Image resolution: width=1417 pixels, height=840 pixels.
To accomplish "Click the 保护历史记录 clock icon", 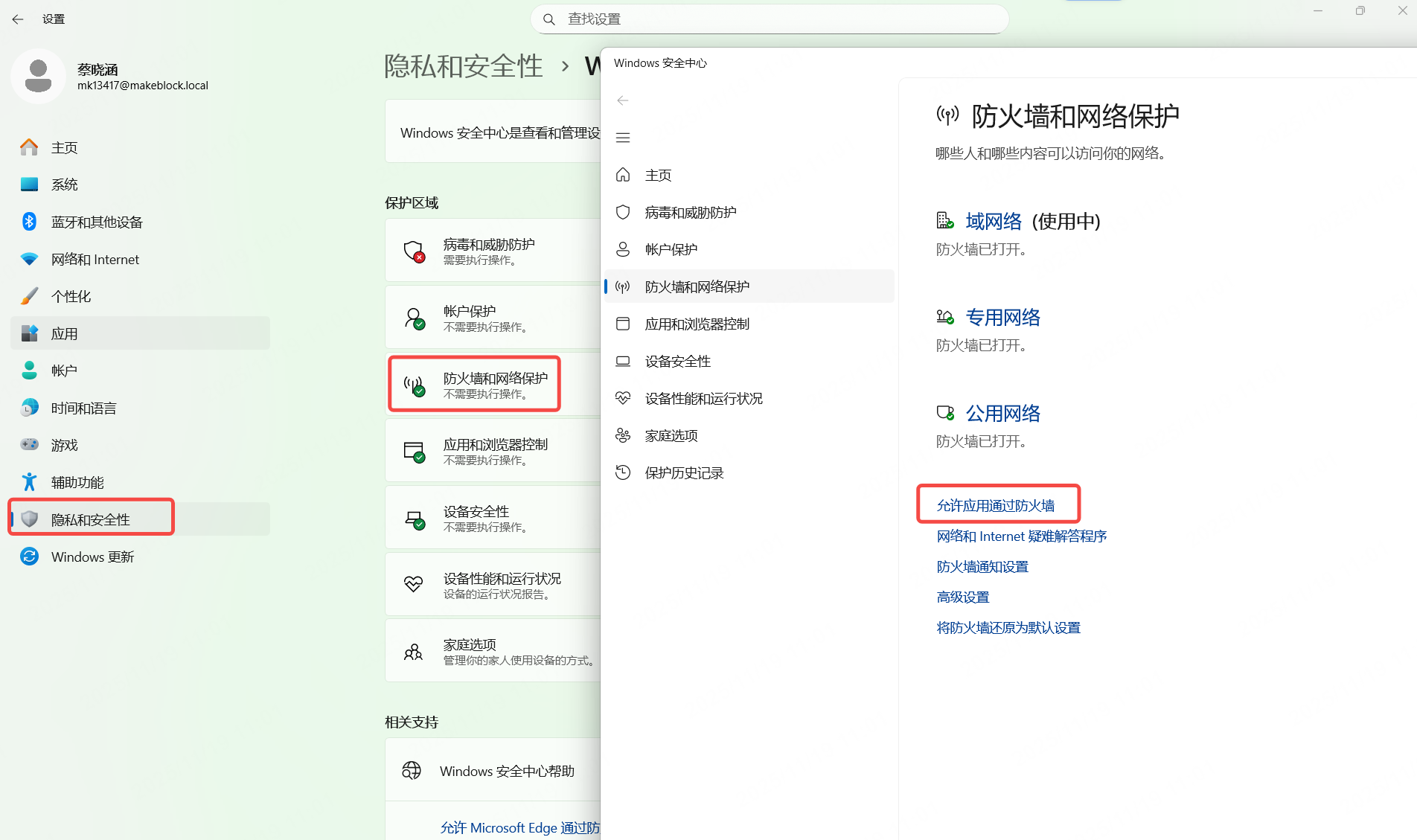I will [x=623, y=472].
